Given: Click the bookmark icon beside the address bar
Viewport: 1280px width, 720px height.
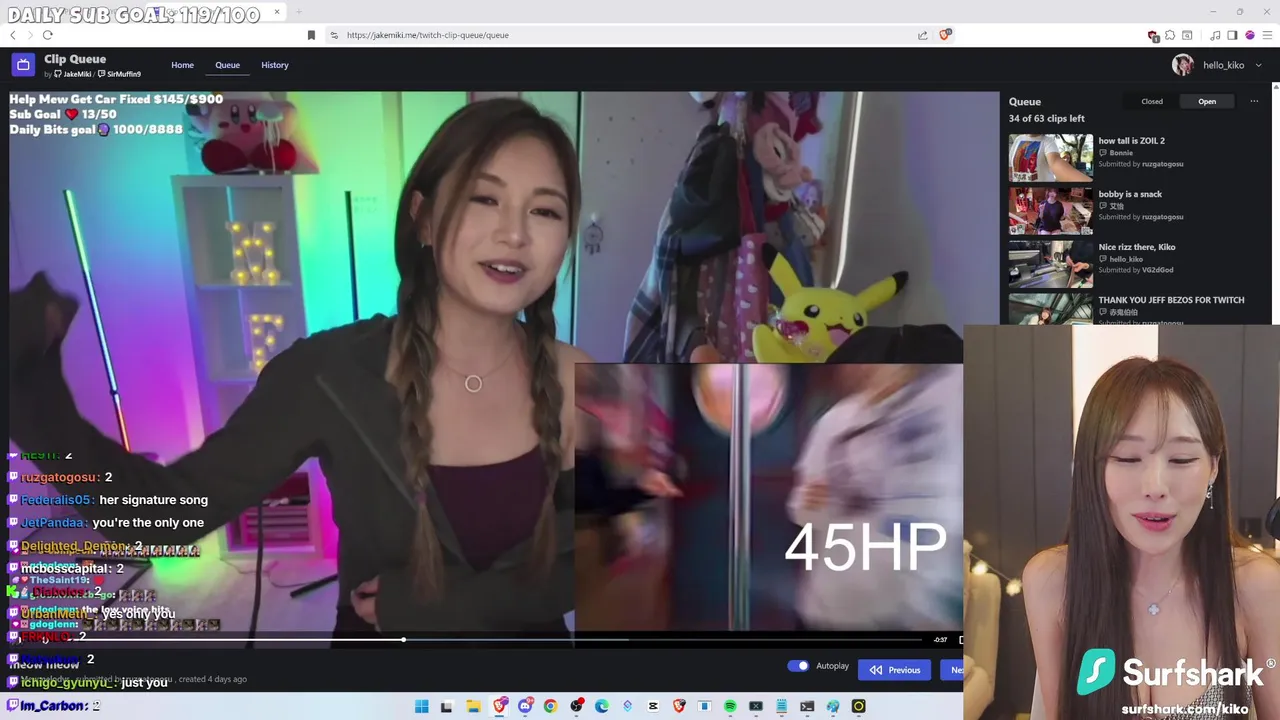Looking at the screenshot, I should click(311, 35).
